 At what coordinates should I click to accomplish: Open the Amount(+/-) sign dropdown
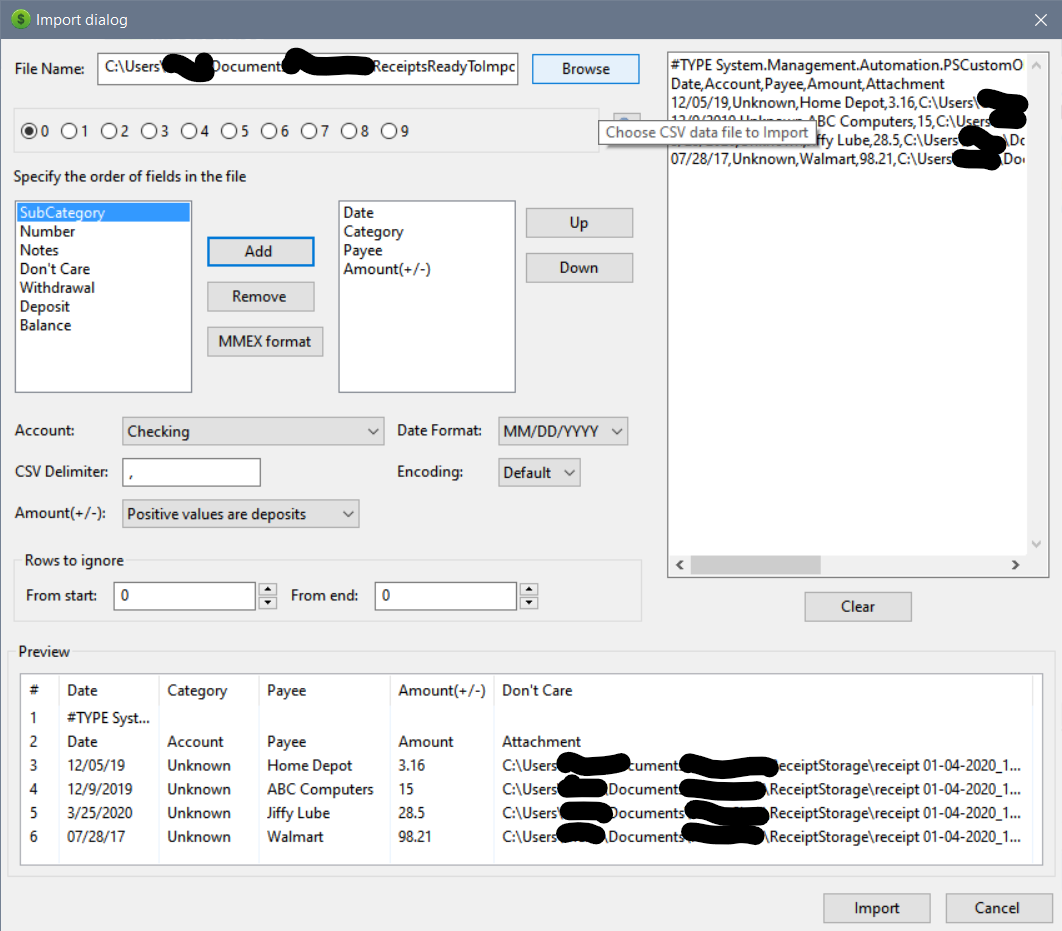(x=240, y=514)
